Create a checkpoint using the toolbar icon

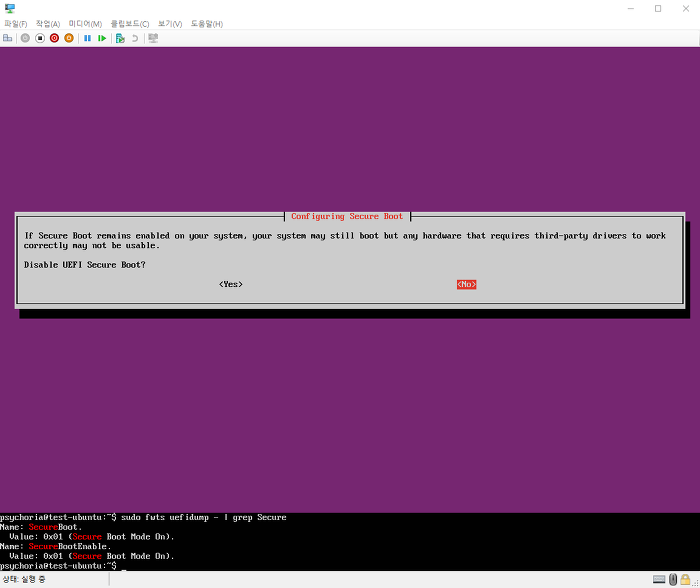click(x=120, y=38)
